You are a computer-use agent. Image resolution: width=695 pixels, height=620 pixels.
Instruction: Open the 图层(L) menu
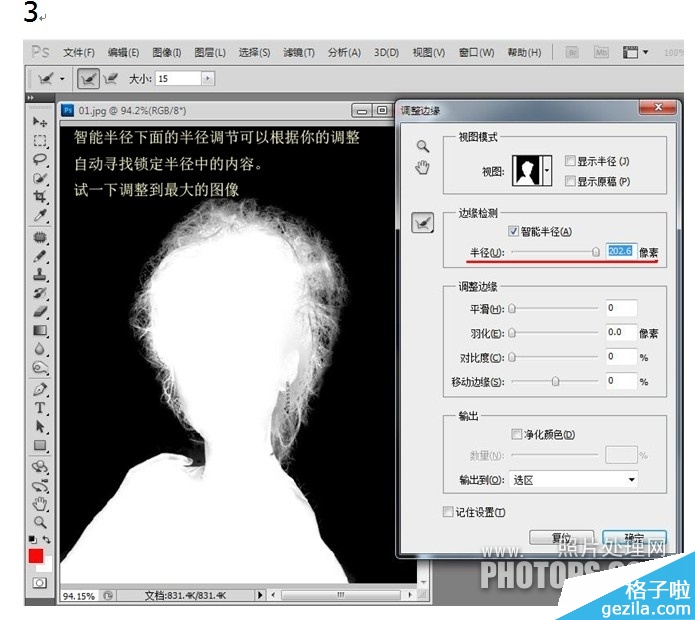[210, 53]
